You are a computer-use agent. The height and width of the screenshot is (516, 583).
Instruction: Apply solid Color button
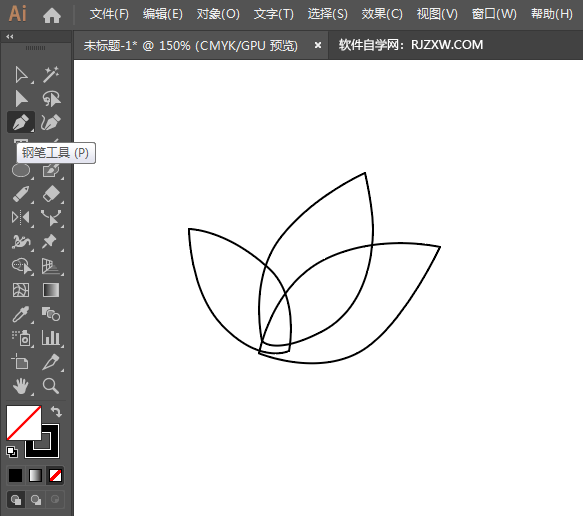tap(15, 475)
